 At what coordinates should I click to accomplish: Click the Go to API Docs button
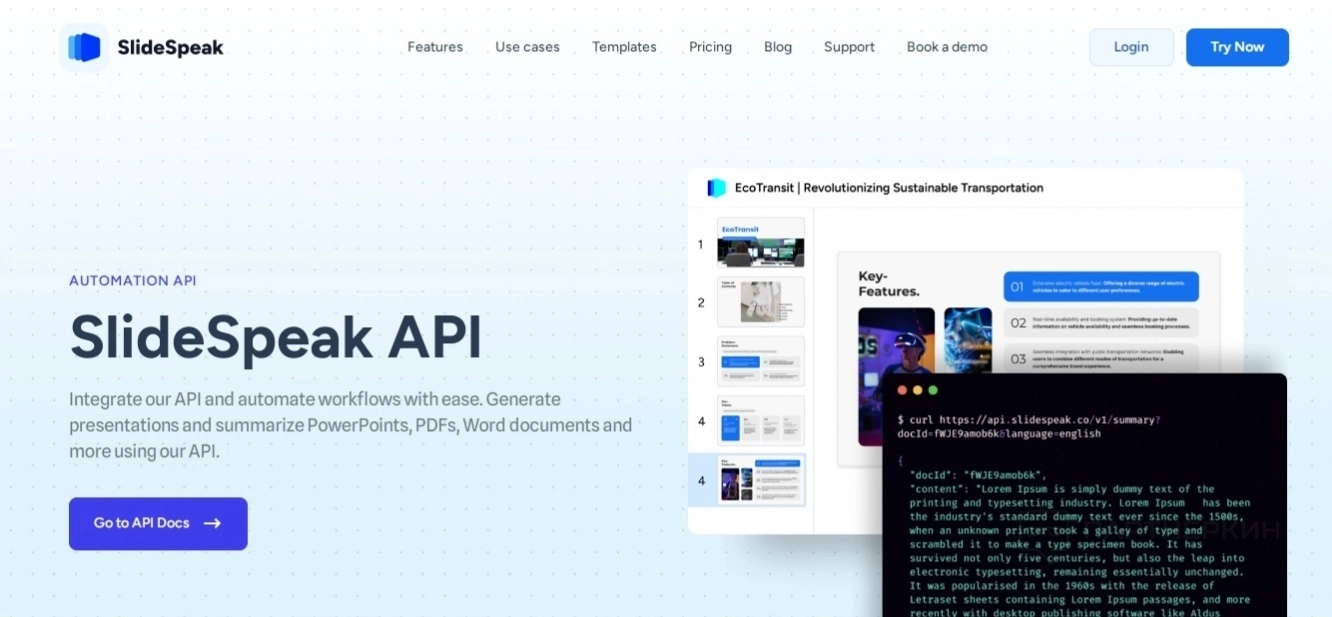point(158,523)
